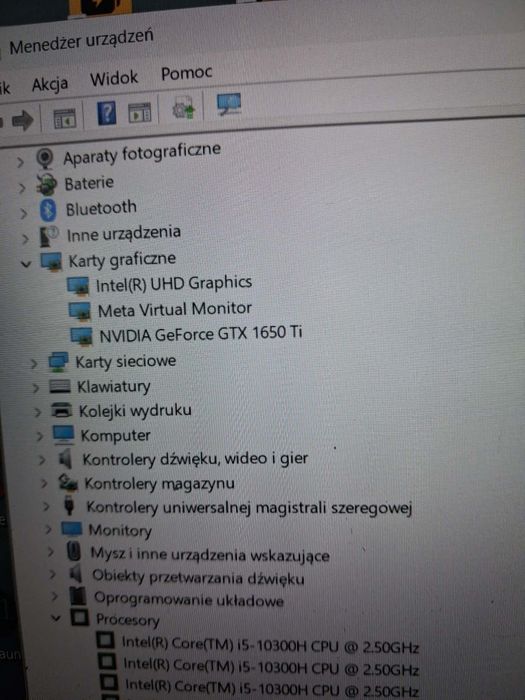Click the unknown device icon beside Inne urządzenia

click(49, 236)
